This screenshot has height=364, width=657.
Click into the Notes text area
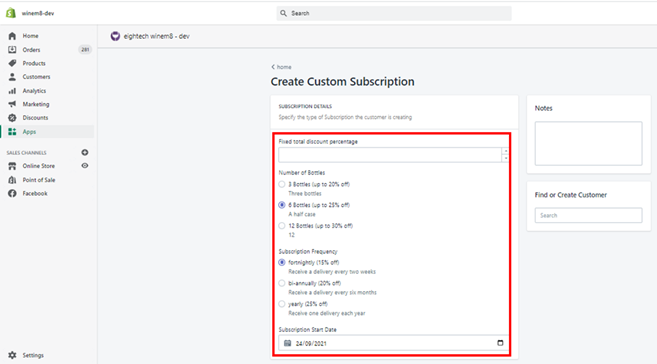click(588, 144)
